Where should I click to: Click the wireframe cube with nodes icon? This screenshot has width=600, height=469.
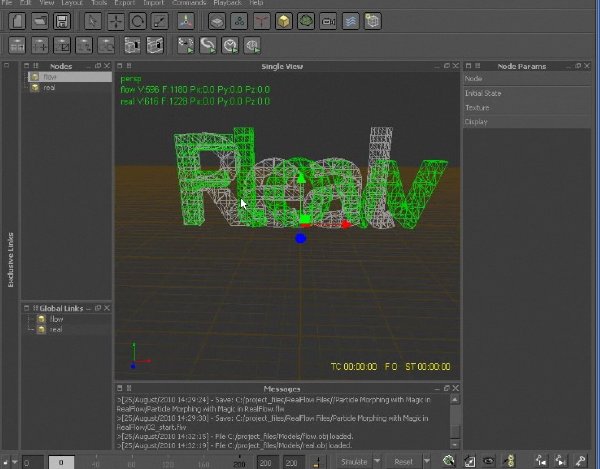[x=372, y=21]
